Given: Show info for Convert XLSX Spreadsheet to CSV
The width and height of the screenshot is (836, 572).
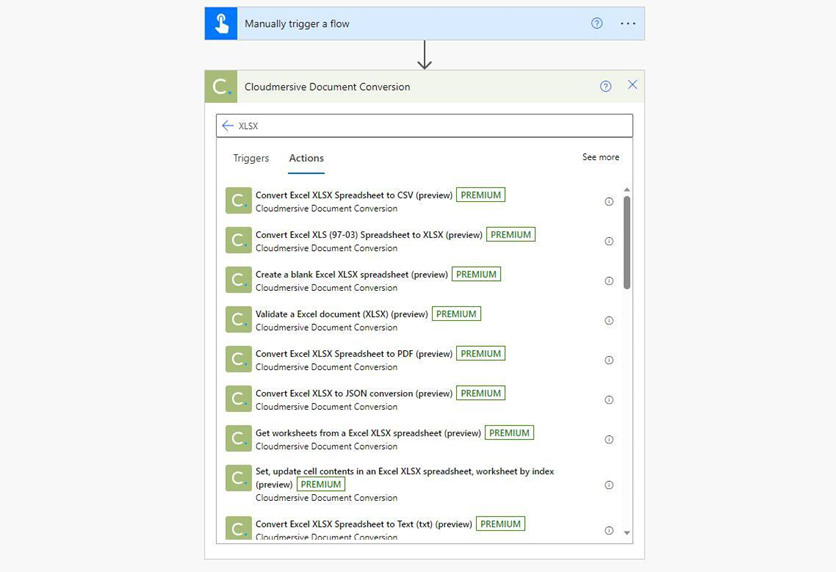Looking at the screenshot, I should tap(609, 202).
